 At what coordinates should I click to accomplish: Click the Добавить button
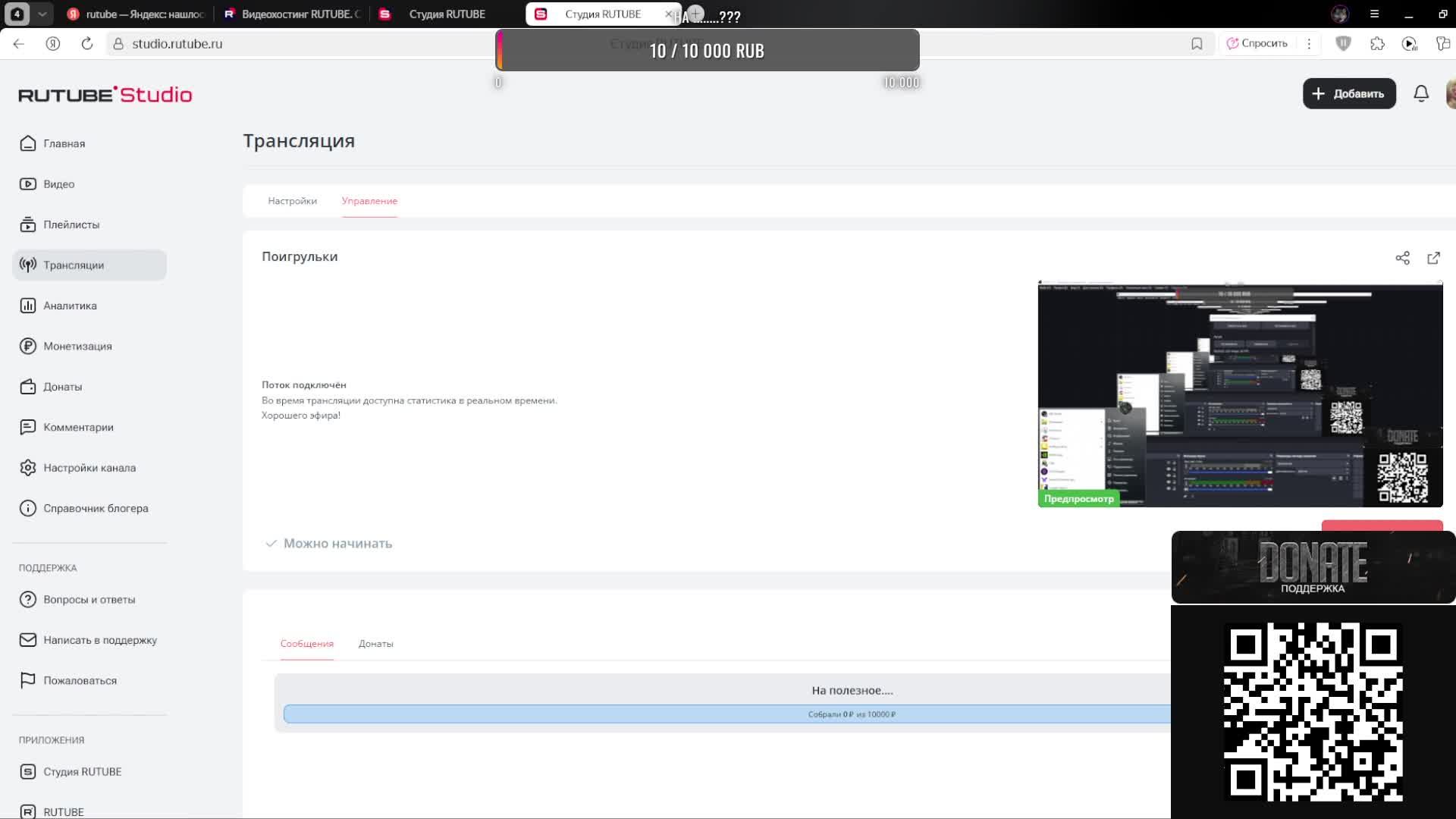point(1348,93)
